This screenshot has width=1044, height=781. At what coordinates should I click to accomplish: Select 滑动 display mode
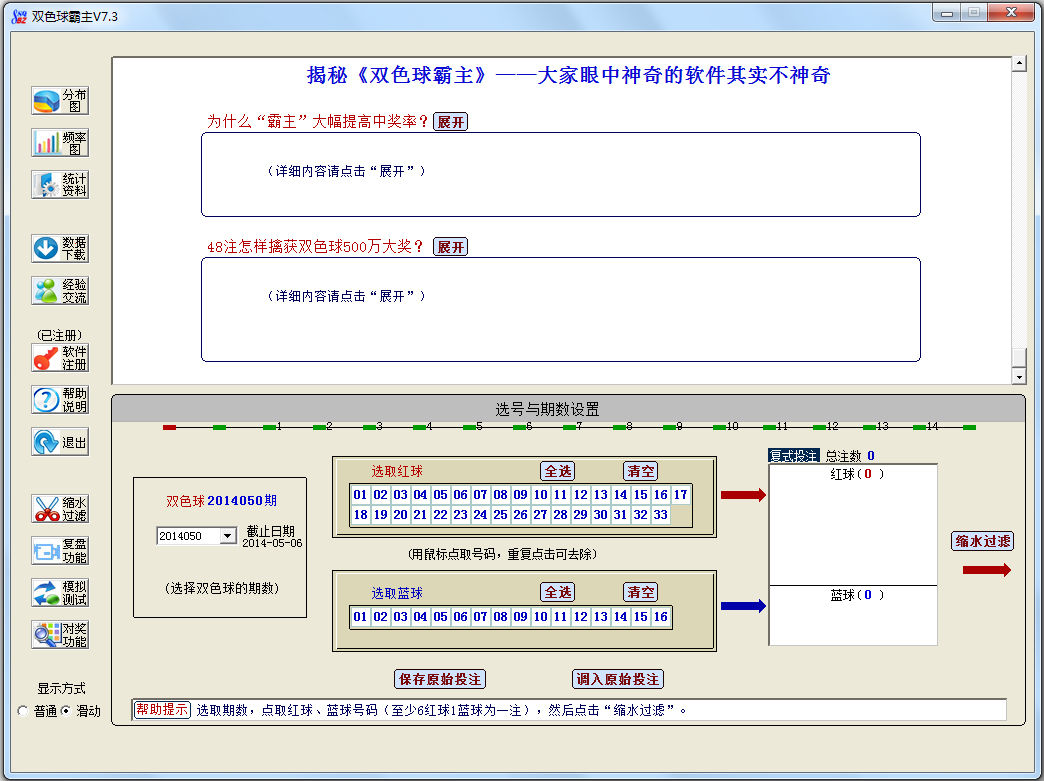coord(65,711)
